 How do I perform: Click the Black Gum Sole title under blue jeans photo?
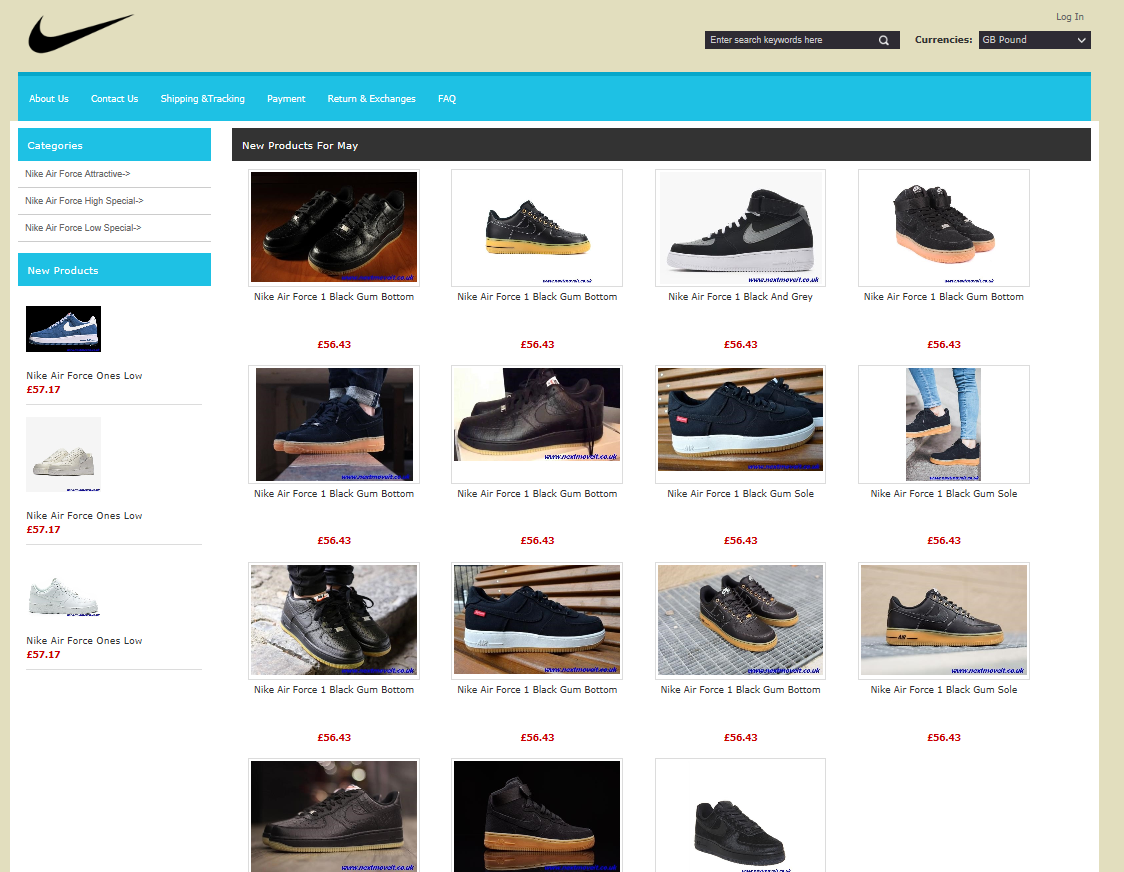point(944,494)
